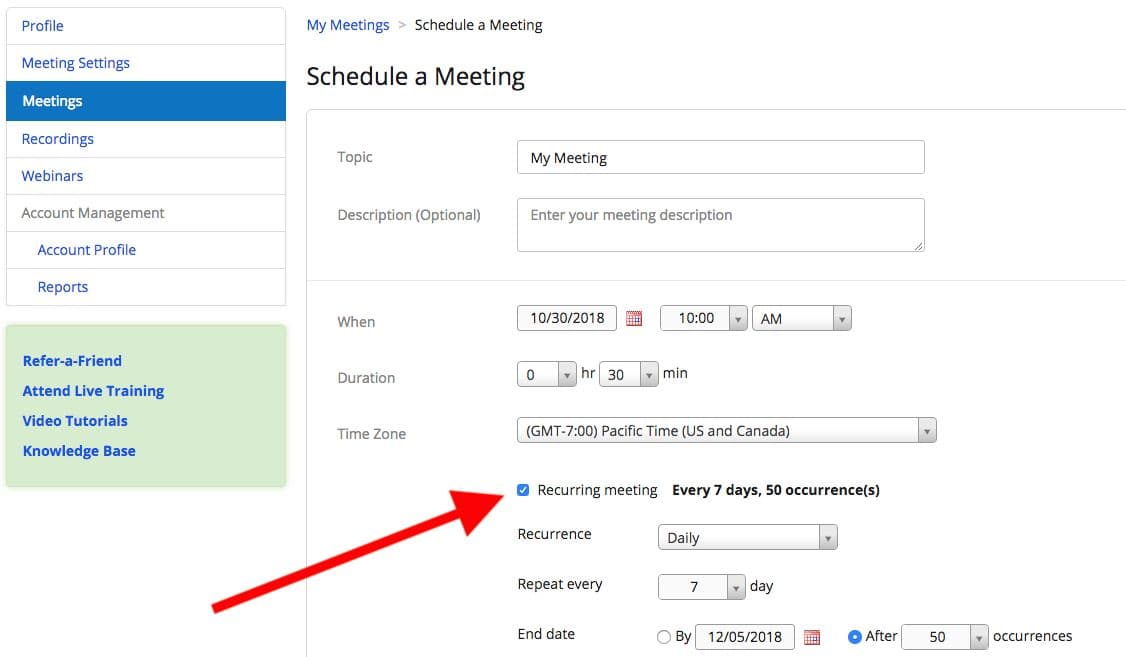Open the Recurrence 'Daily' dropdown

point(747,538)
